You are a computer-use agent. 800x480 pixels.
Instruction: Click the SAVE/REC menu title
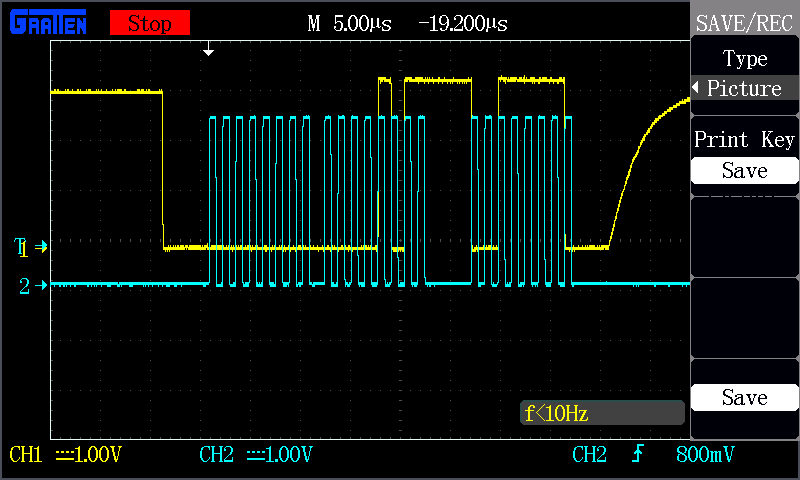744,23
